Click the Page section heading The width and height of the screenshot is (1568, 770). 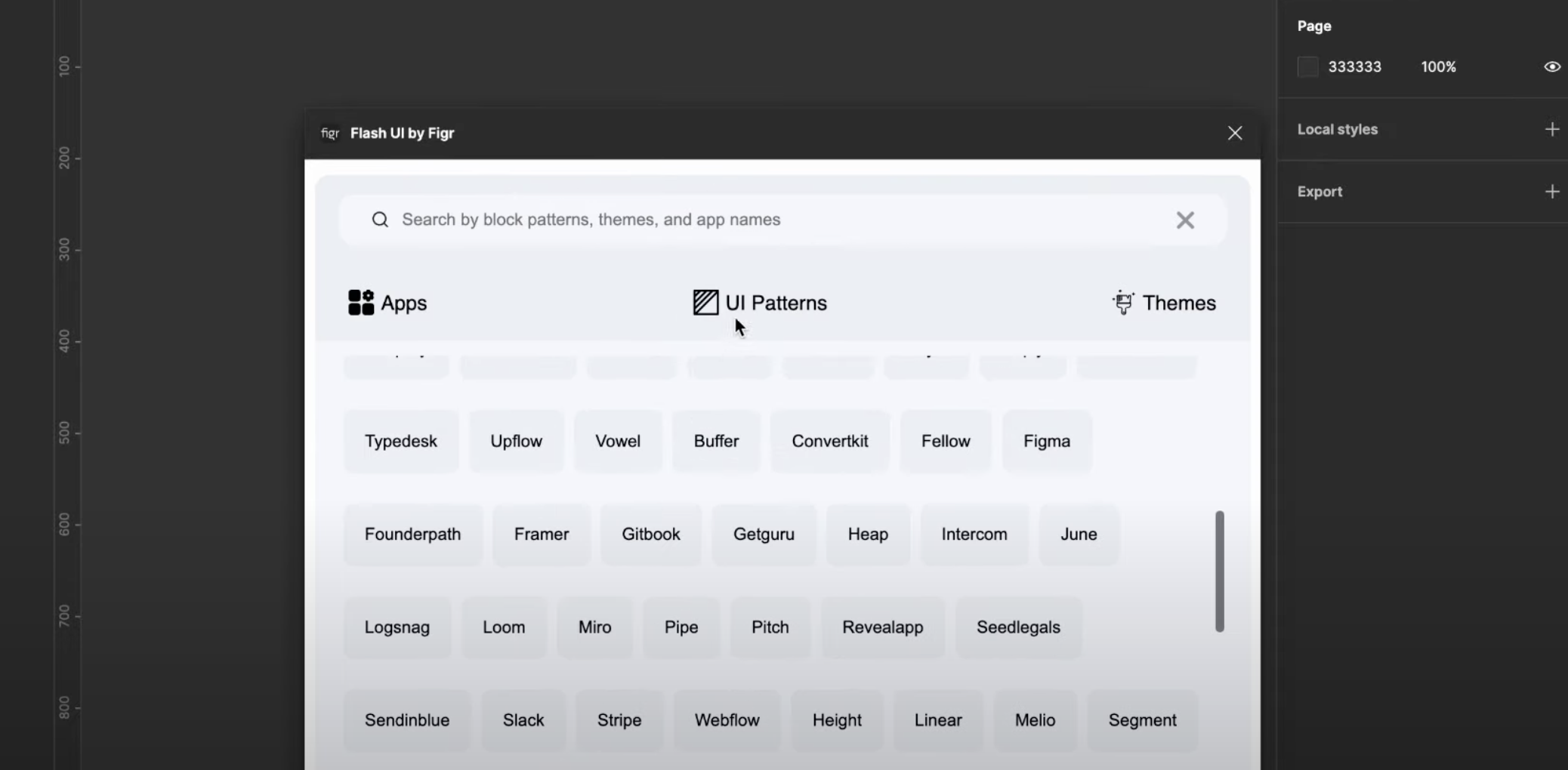[1314, 26]
